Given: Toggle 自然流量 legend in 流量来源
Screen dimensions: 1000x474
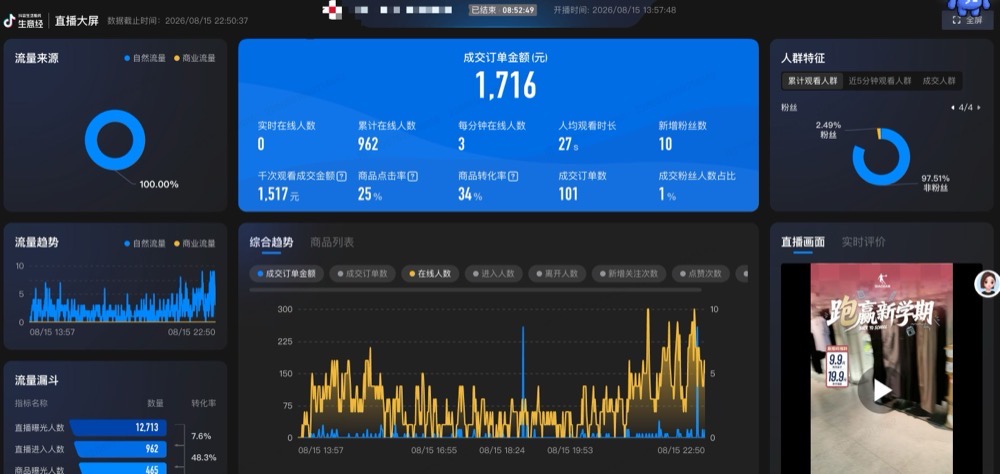Looking at the screenshot, I should pyautogui.click(x=145, y=58).
